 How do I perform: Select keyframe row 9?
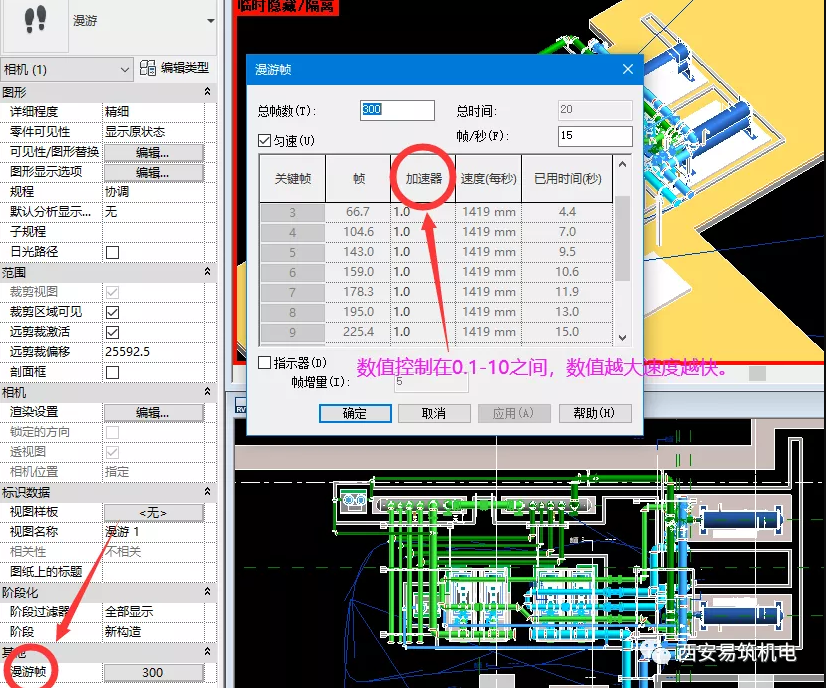(x=292, y=332)
